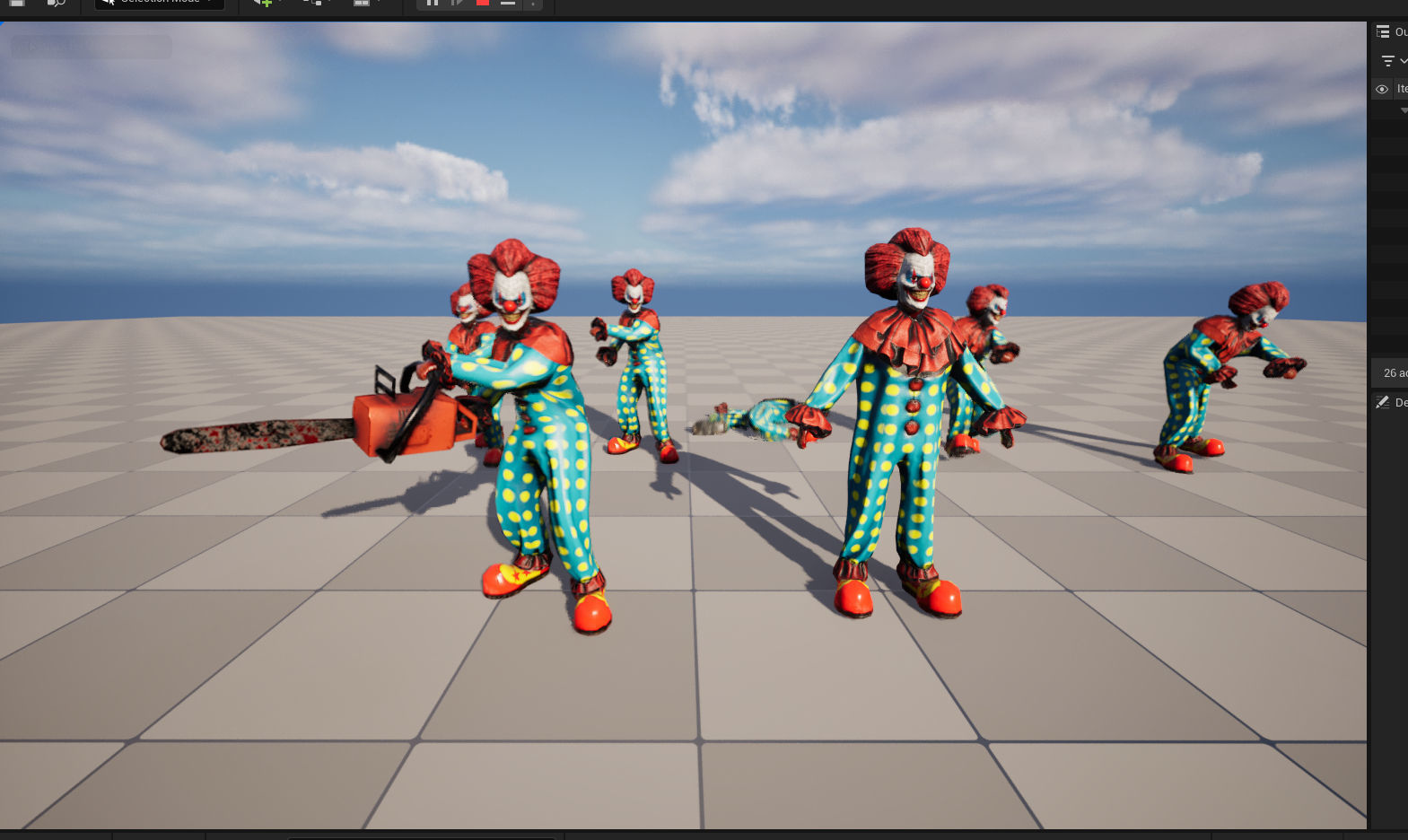Screen dimensions: 1408x840
Task: Click the save icon in toolbar
Action: (x=17, y=3)
